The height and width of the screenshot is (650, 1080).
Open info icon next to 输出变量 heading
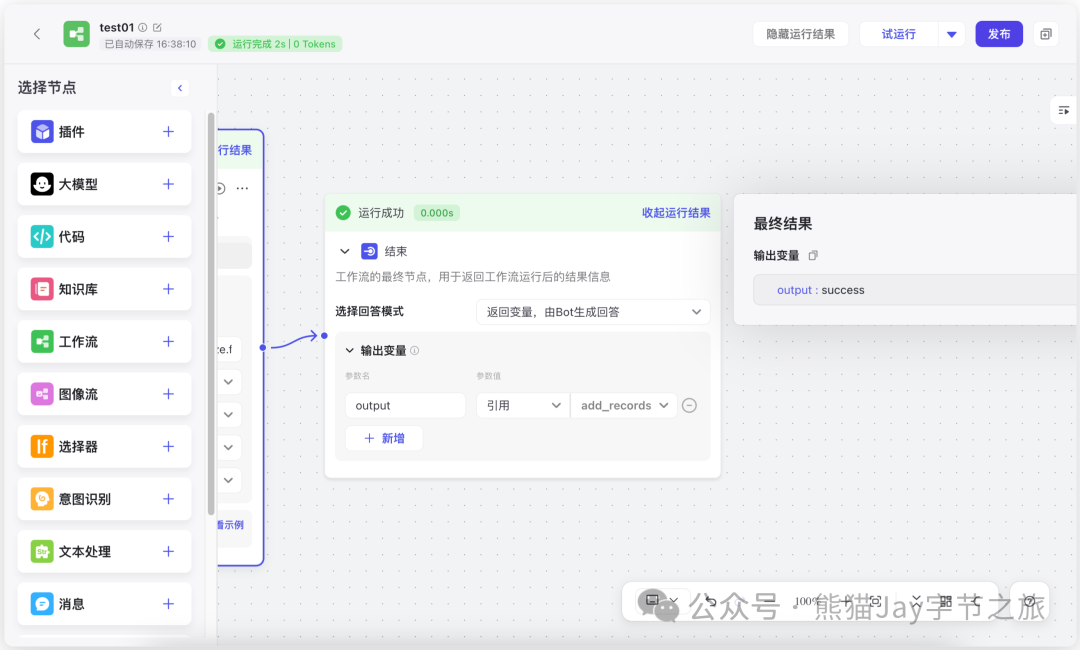pos(415,350)
